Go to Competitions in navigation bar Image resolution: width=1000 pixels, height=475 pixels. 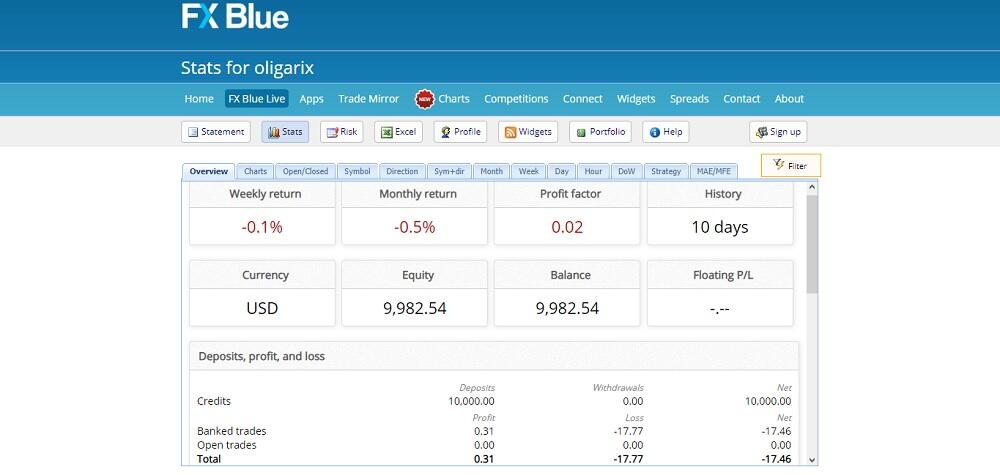pyautogui.click(x=516, y=99)
